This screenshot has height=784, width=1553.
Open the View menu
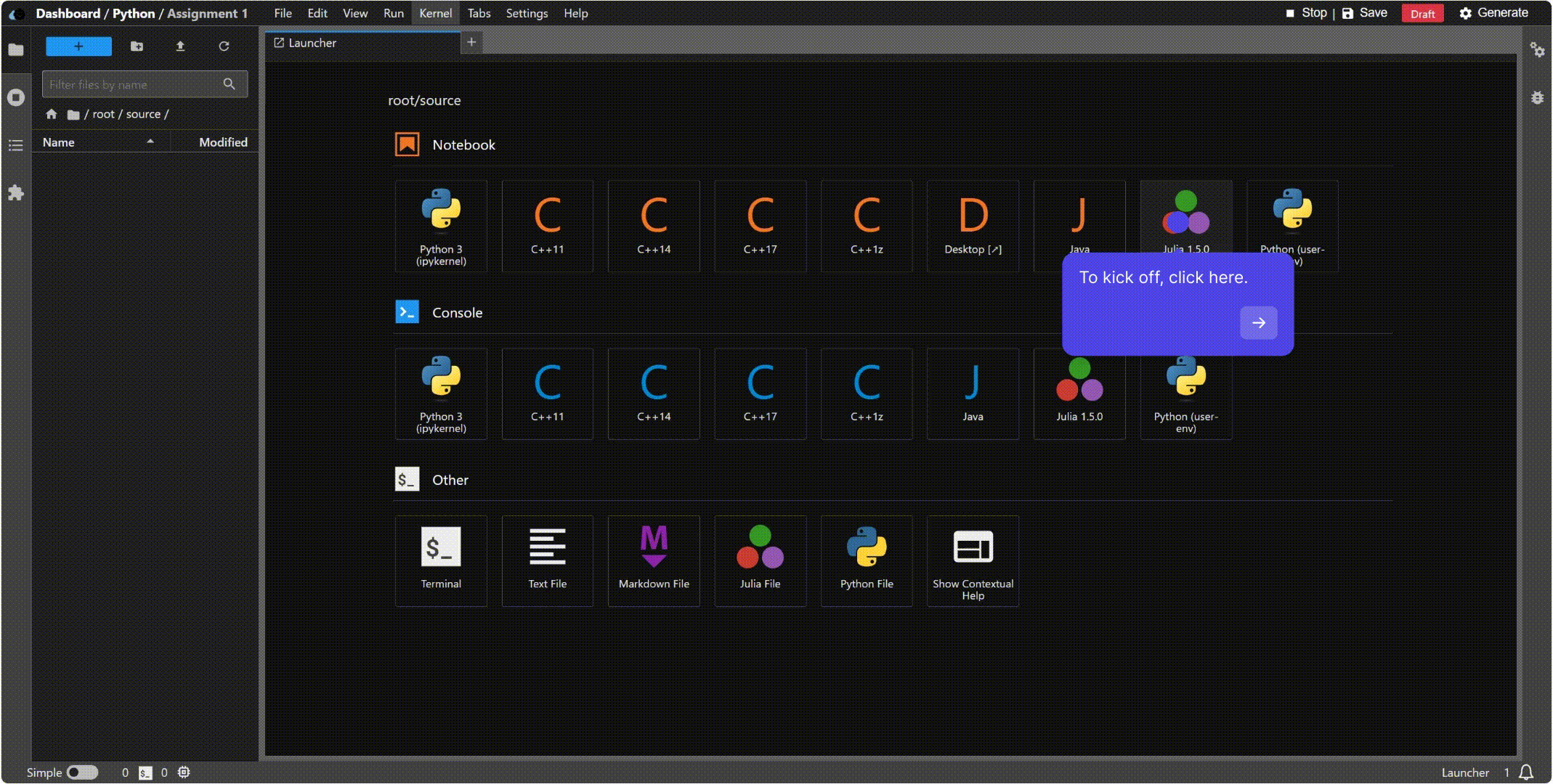pos(355,13)
